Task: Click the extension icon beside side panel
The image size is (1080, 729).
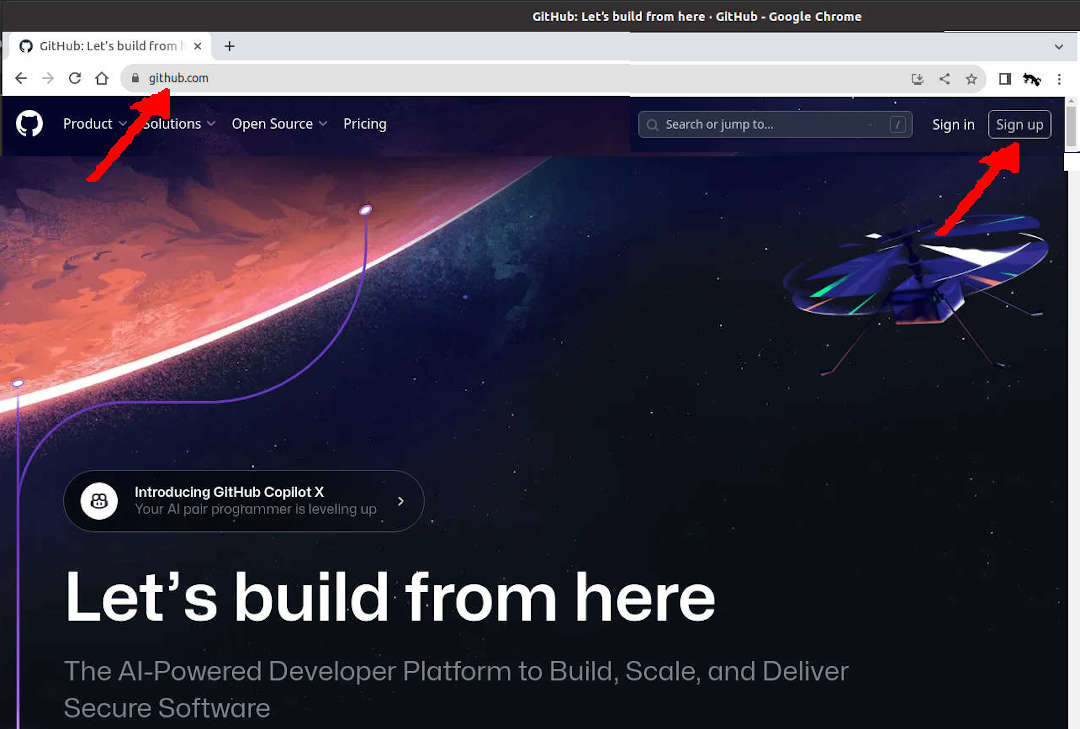Action: [1032, 79]
